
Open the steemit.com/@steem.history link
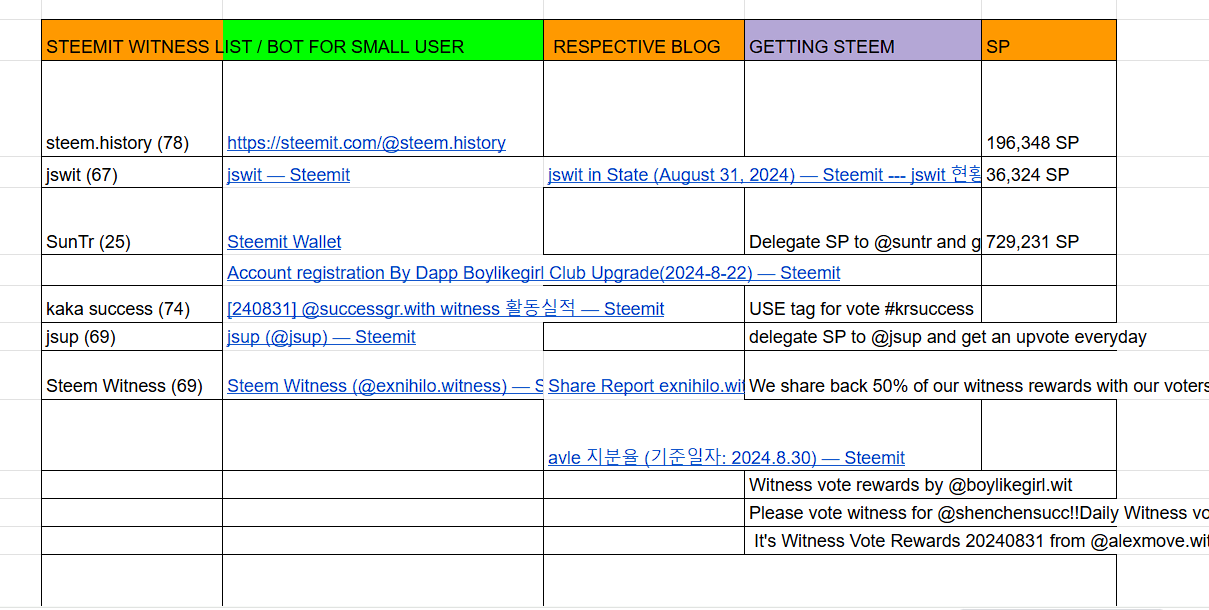[366, 143]
